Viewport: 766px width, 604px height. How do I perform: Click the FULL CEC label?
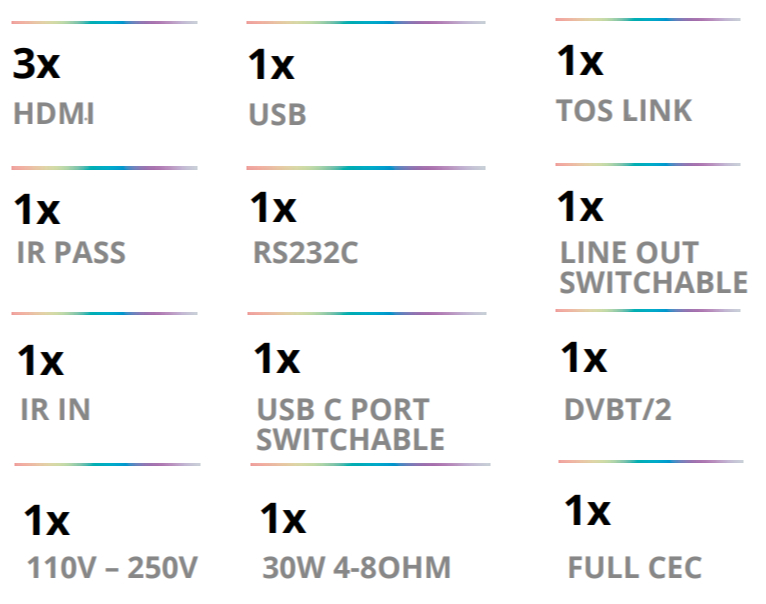click(635, 567)
